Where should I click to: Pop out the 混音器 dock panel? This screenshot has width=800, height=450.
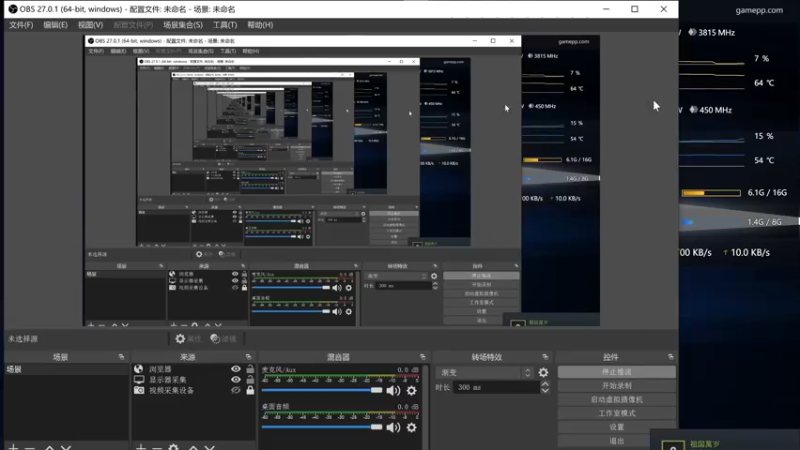click(422, 357)
